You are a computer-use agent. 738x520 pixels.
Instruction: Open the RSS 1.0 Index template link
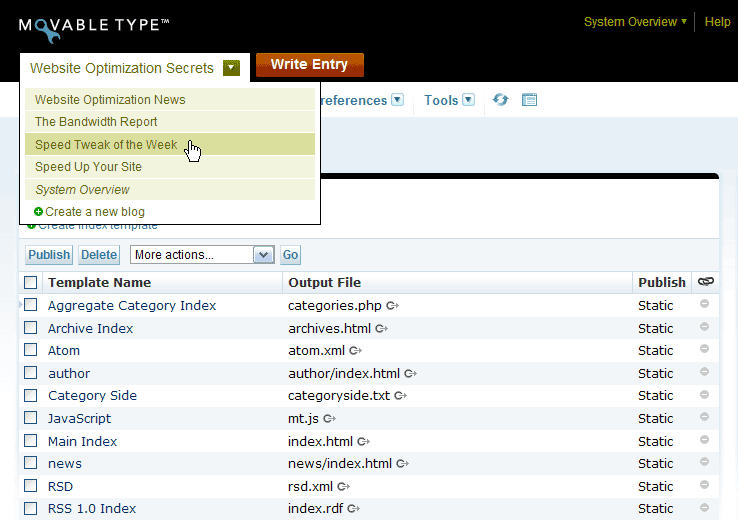pos(92,509)
